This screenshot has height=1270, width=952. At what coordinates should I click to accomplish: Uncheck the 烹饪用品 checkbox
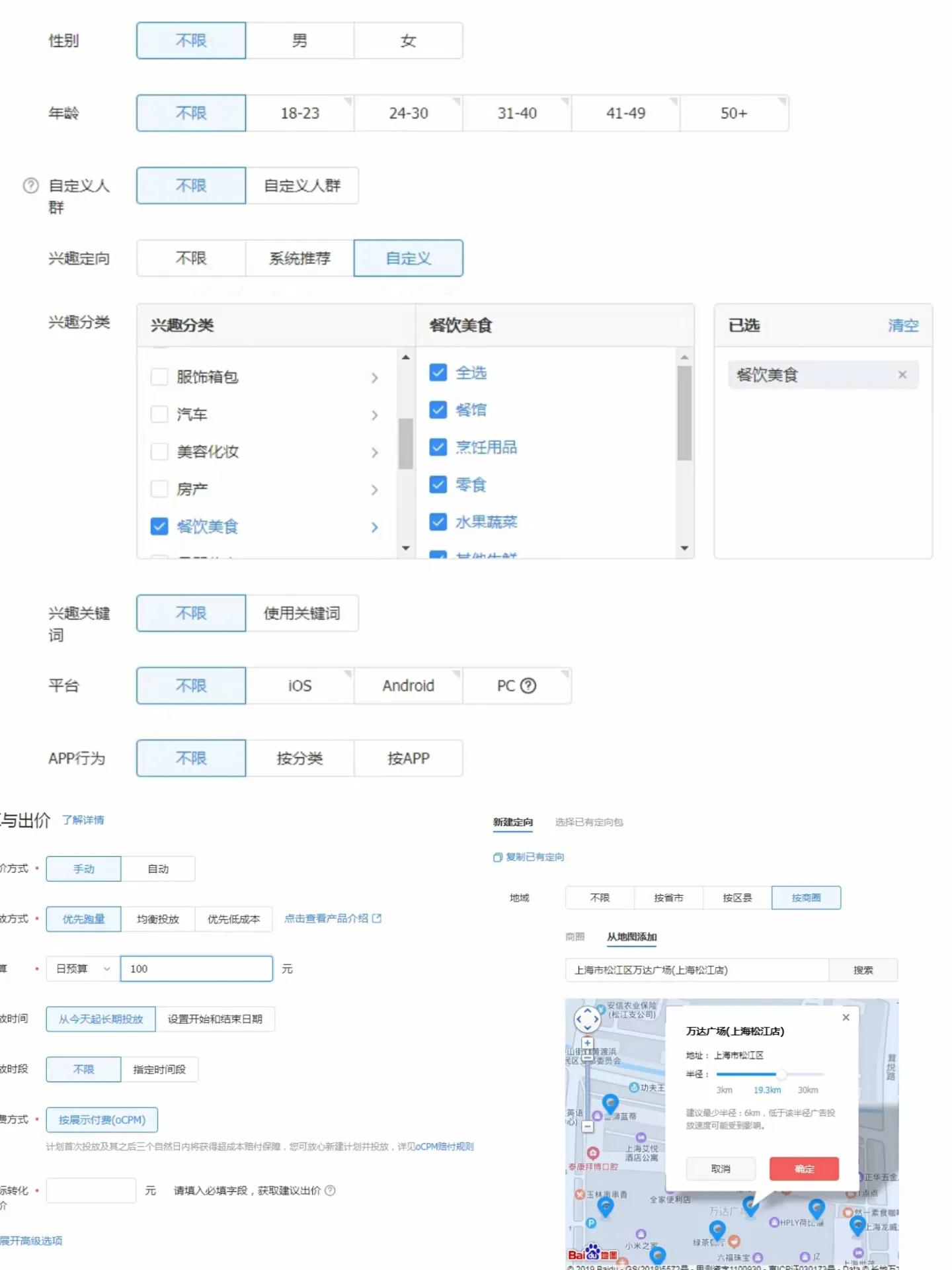pyautogui.click(x=438, y=447)
